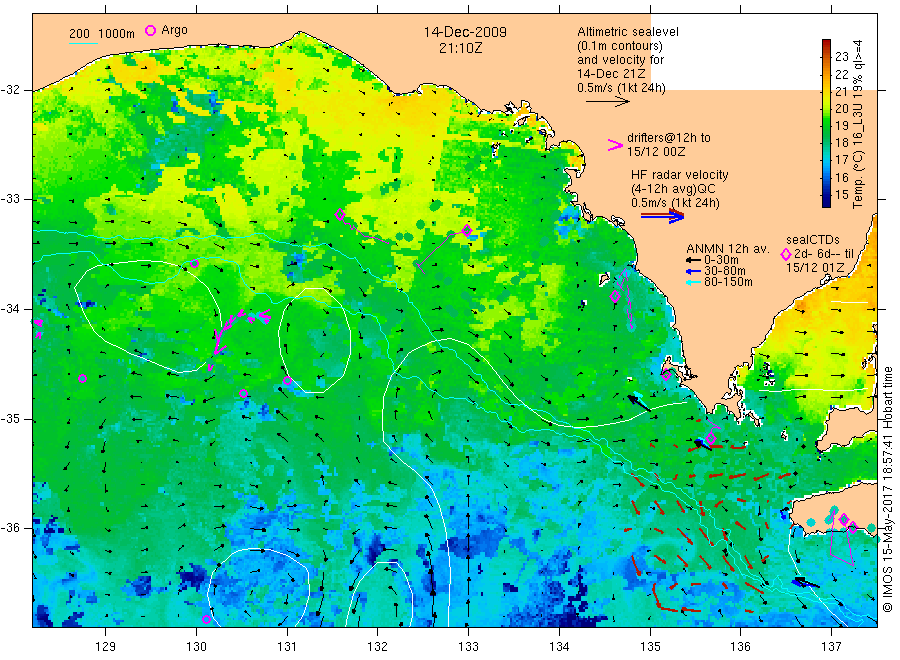Click the cyan 80-150m ANMN legend arrow

pos(694,282)
